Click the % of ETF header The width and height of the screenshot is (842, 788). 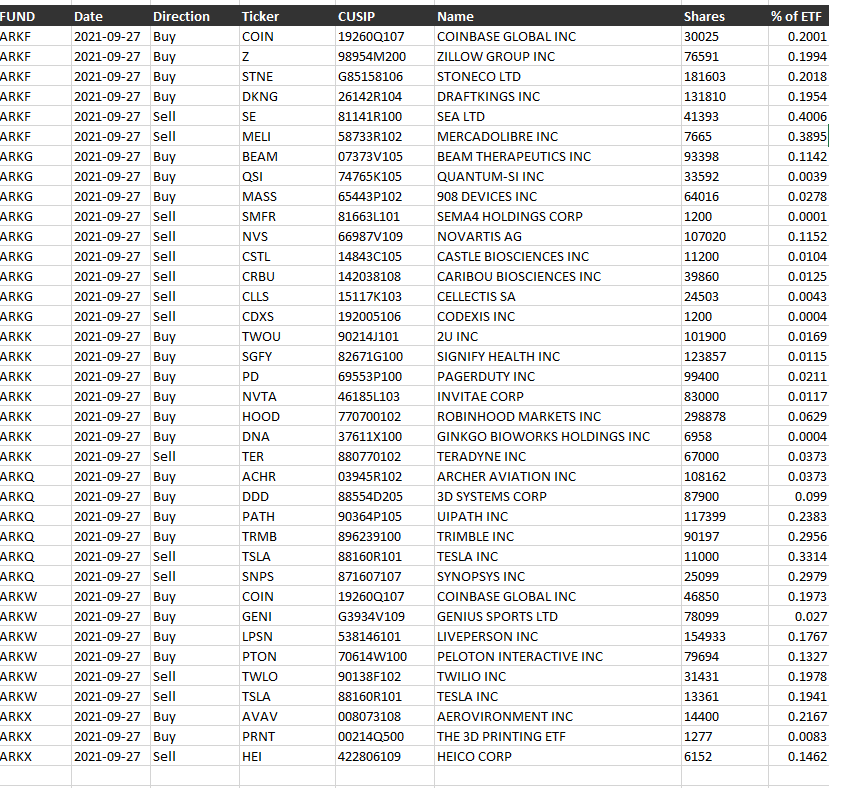(x=796, y=16)
